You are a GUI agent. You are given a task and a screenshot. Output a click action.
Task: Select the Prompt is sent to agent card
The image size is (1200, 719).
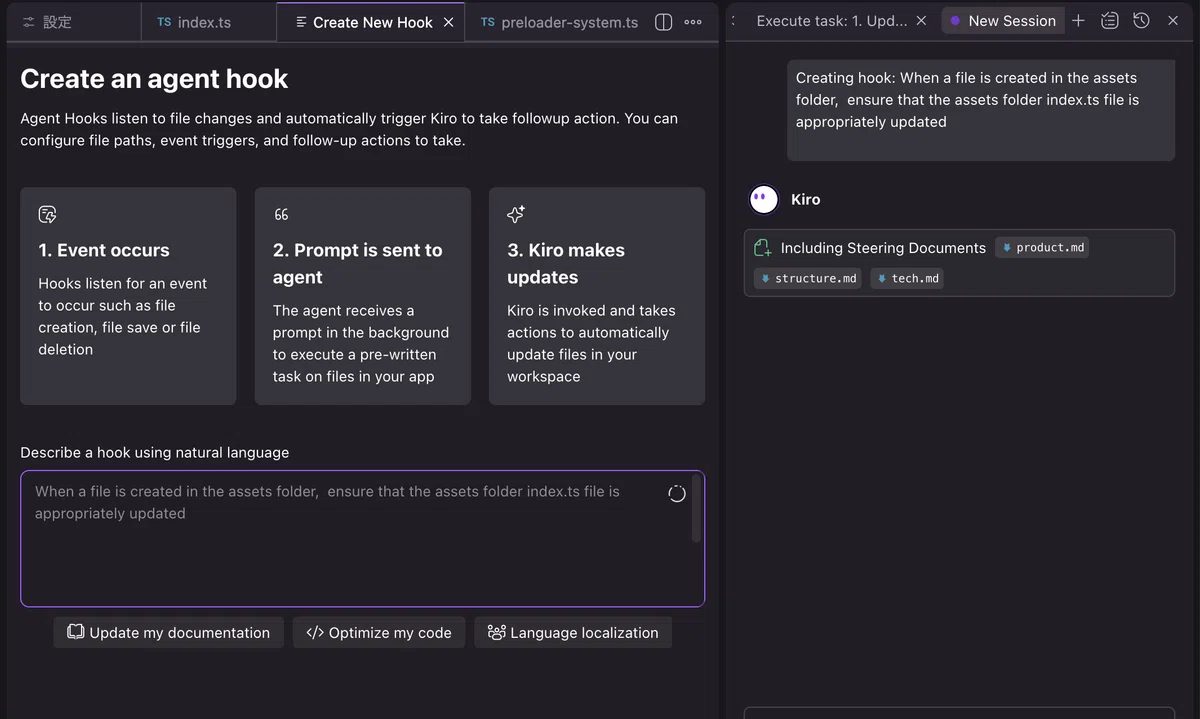[x=363, y=296]
